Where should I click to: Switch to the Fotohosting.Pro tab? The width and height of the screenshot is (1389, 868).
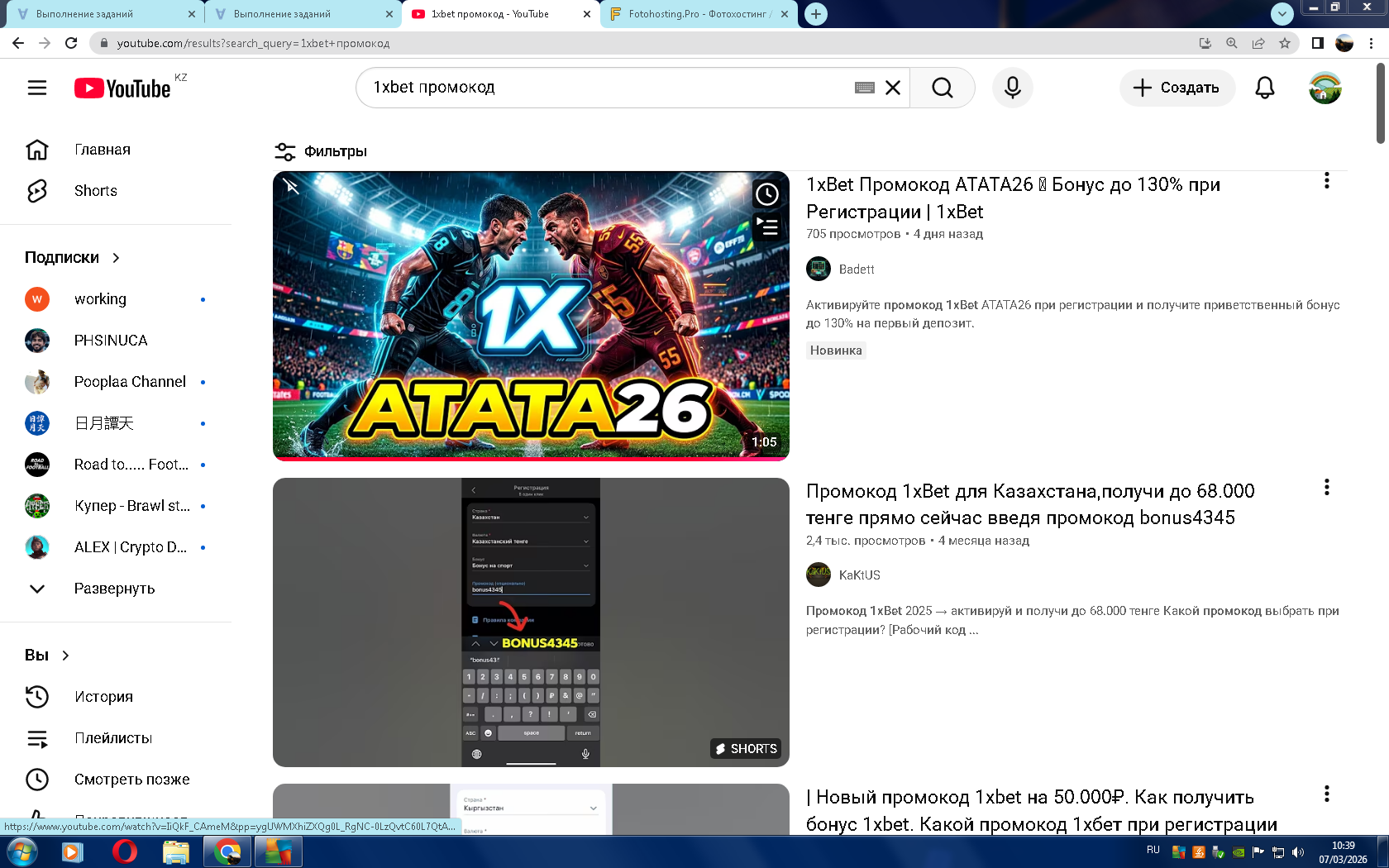pos(699,14)
